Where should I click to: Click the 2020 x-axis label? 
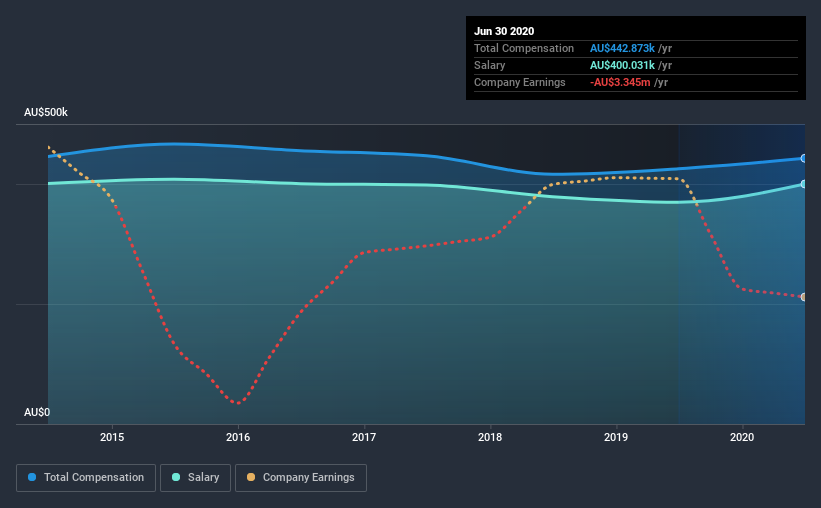click(x=742, y=437)
